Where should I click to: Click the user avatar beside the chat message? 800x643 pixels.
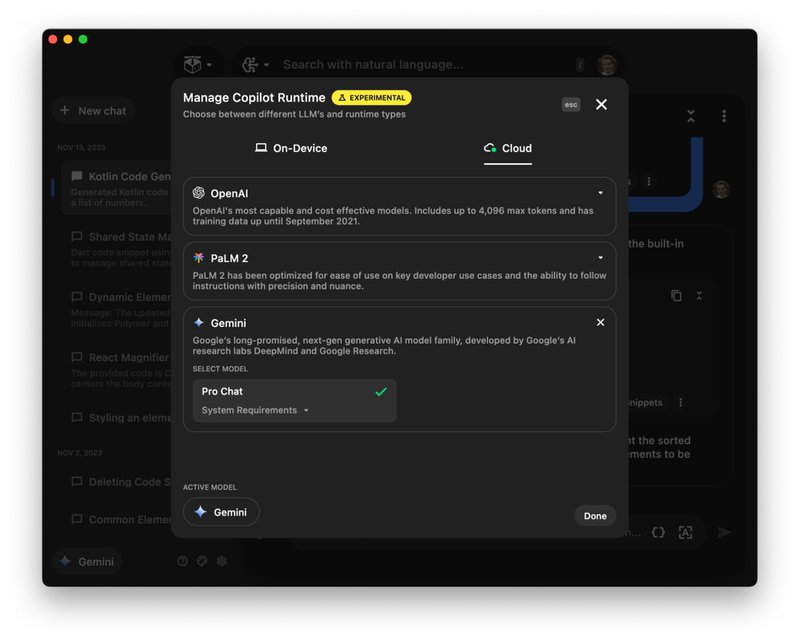tap(721, 189)
